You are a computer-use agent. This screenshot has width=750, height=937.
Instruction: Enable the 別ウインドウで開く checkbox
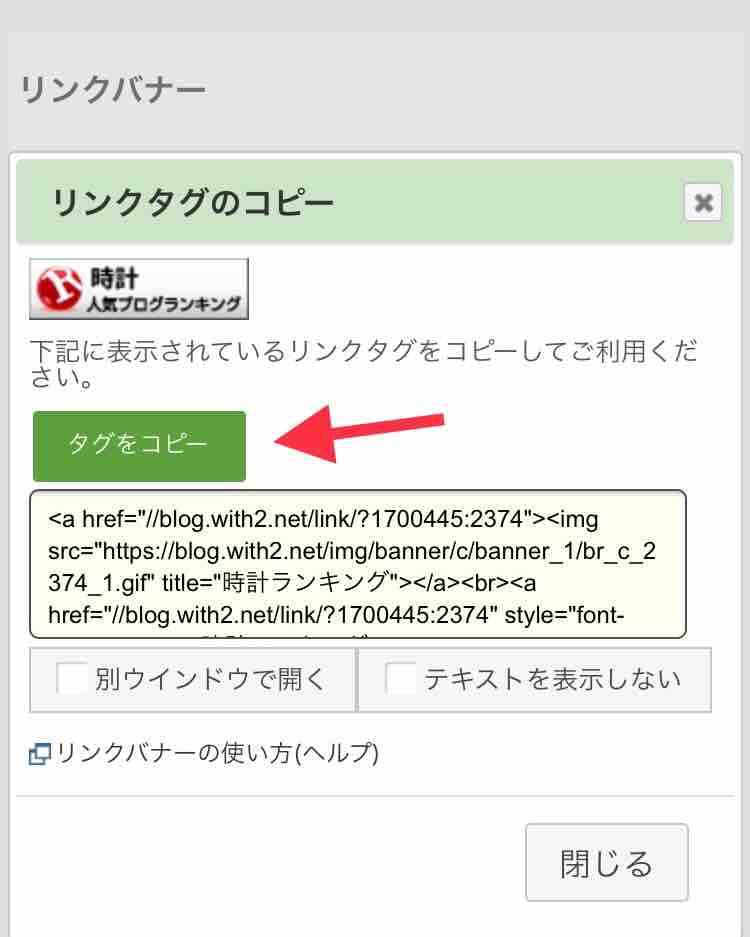(x=72, y=678)
